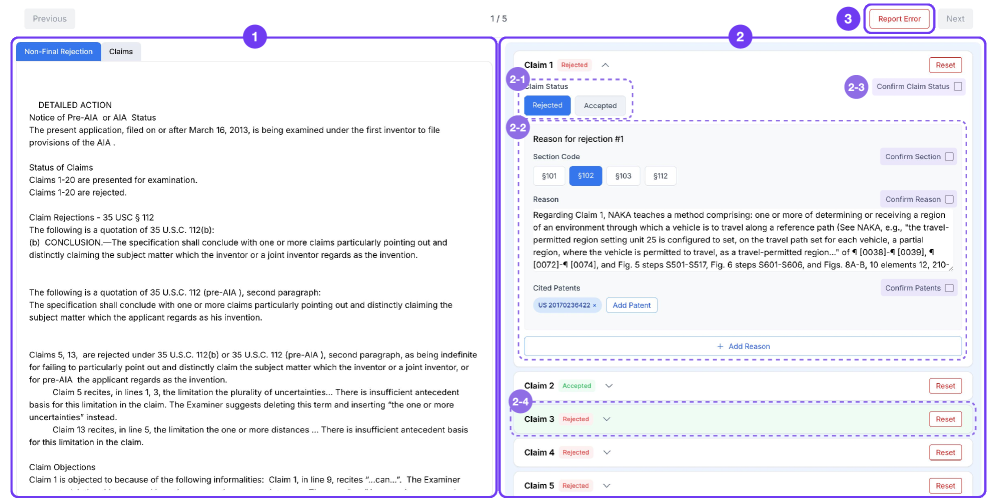Reset Claim 3
This screenshot has width=997, height=498.
point(944,419)
